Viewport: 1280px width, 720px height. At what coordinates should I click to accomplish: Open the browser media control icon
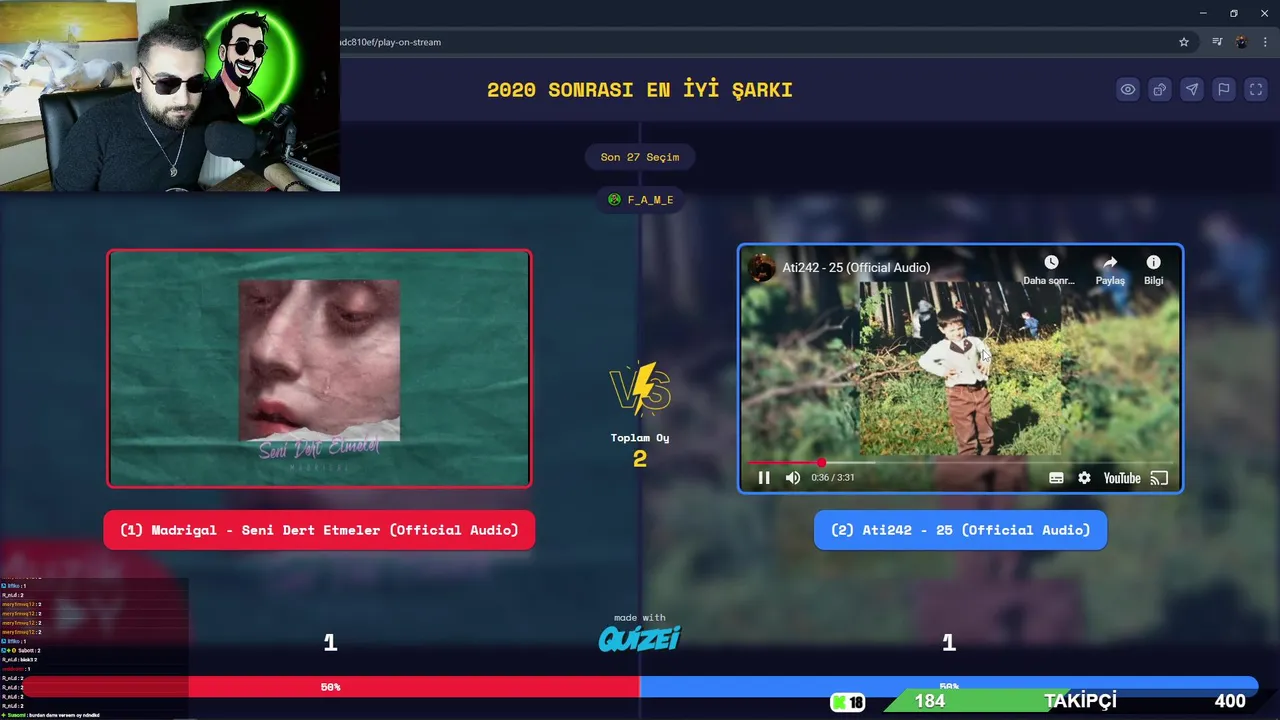1217,42
